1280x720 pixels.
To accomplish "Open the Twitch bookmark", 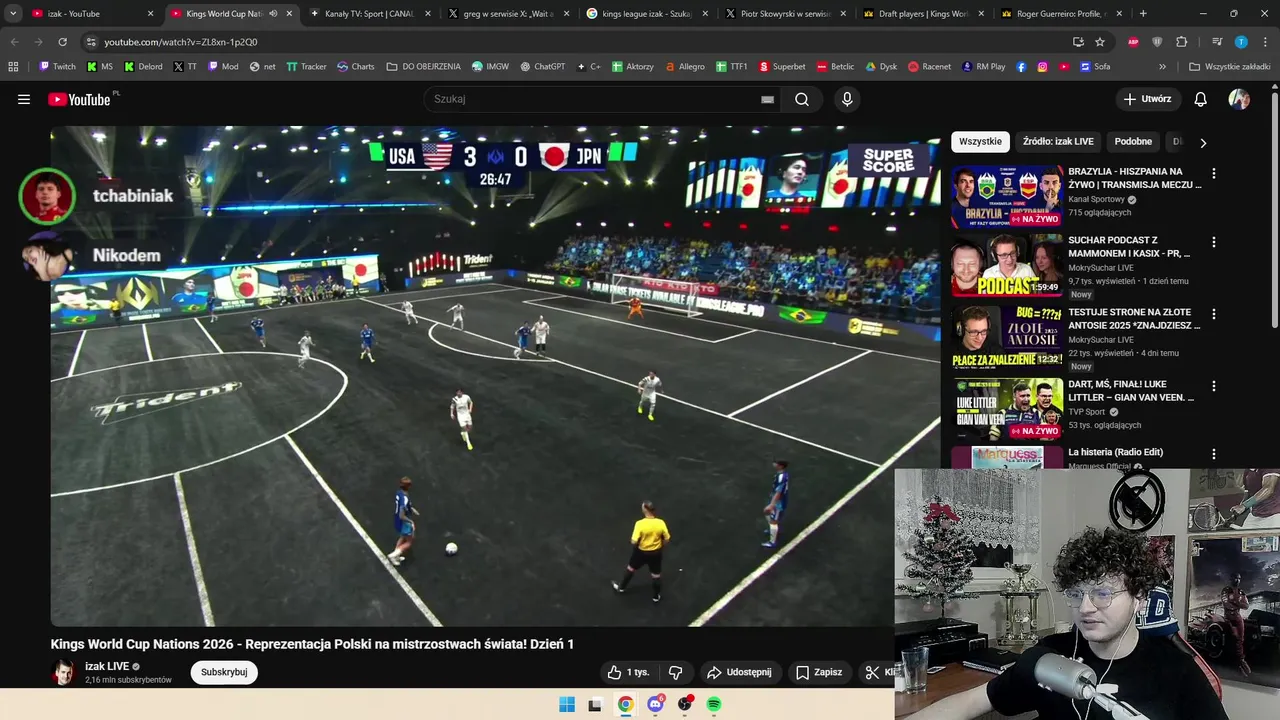I will (57, 67).
